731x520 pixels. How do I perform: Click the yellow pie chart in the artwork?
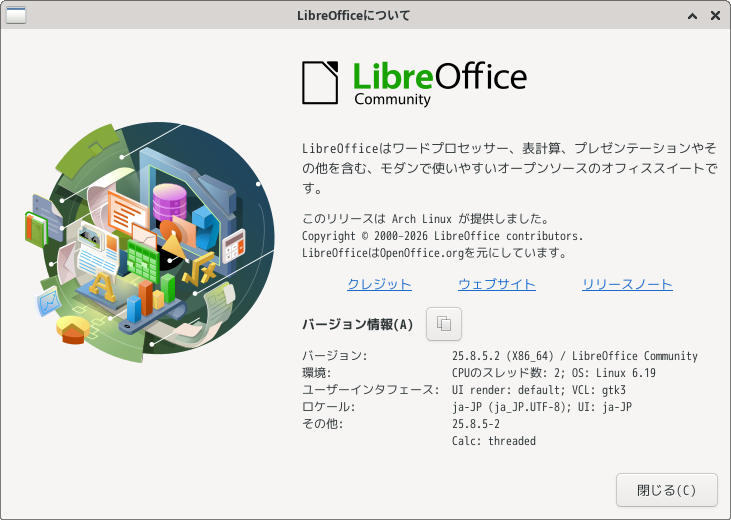coord(73,328)
